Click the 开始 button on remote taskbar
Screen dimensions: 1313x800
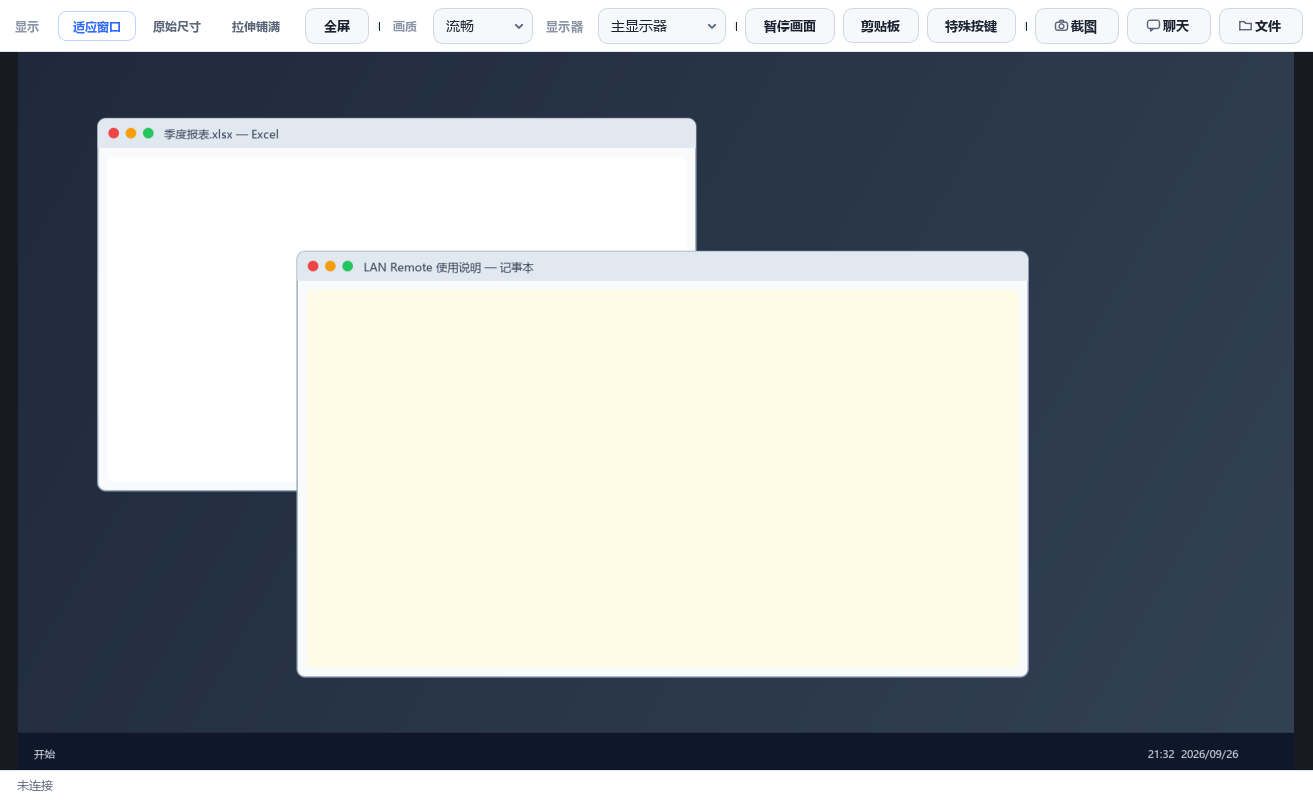coord(45,754)
